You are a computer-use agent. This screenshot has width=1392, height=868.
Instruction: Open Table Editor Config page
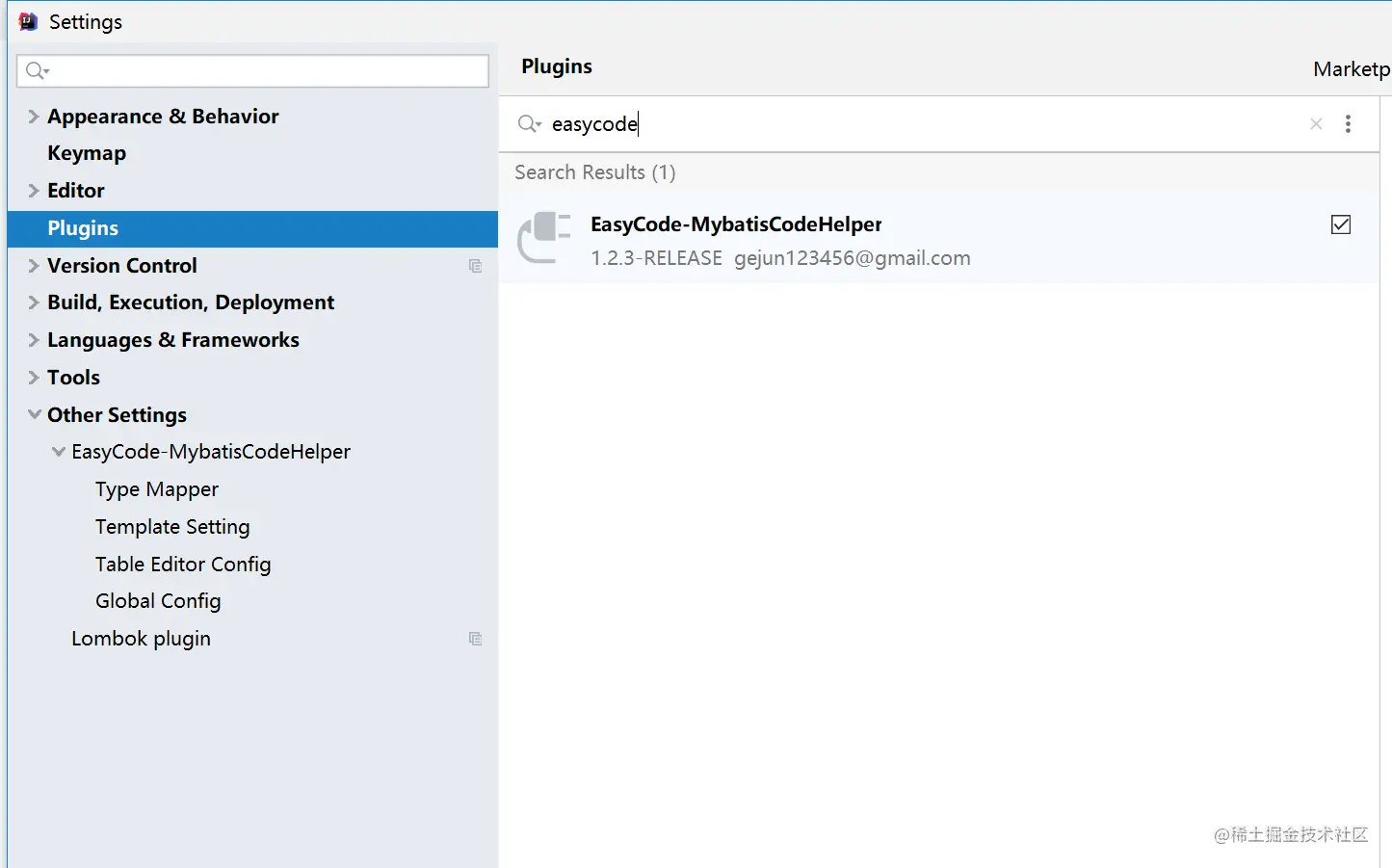[x=183, y=565]
